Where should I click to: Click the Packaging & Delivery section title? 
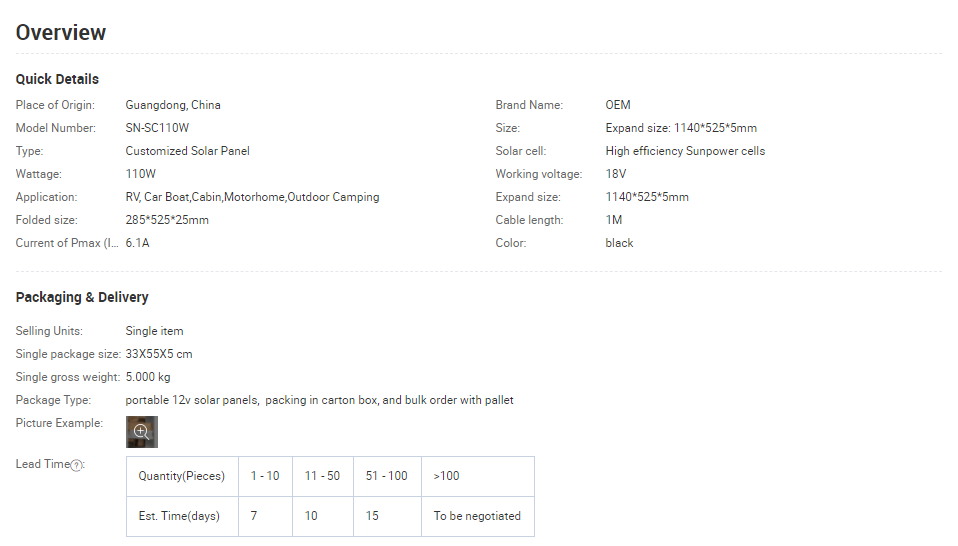tap(82, 297)
